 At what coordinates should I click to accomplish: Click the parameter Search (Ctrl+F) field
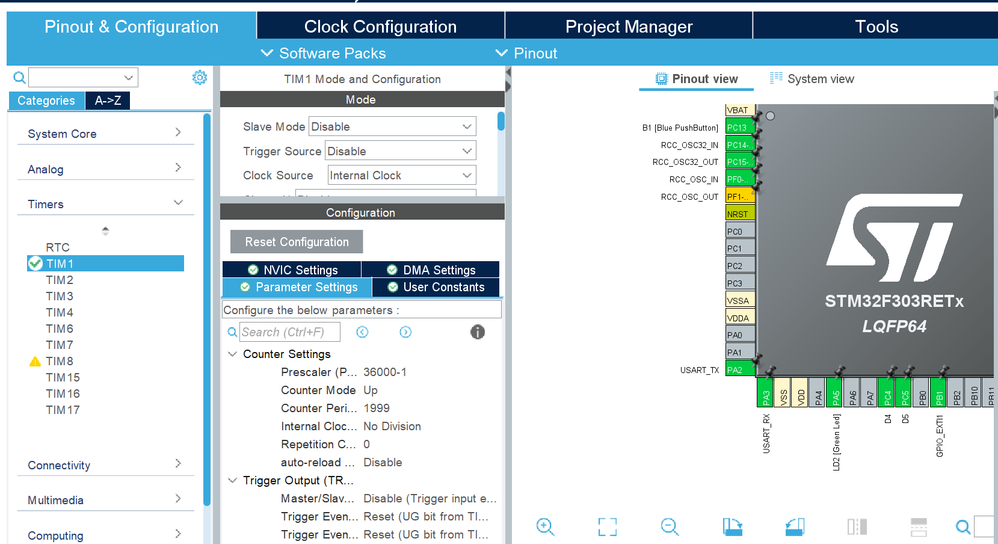coord(290,332)
